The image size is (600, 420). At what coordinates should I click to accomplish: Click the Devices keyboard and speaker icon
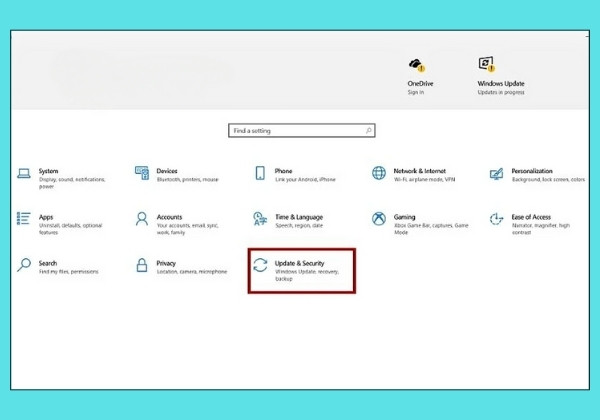142,173
